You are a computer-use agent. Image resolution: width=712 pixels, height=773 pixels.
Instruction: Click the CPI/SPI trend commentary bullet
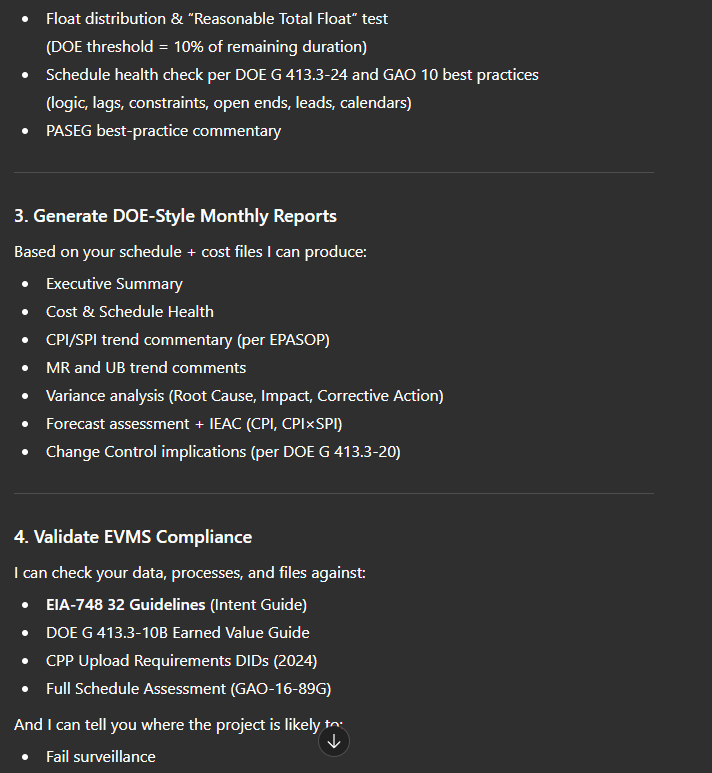(x=187, y=340)
